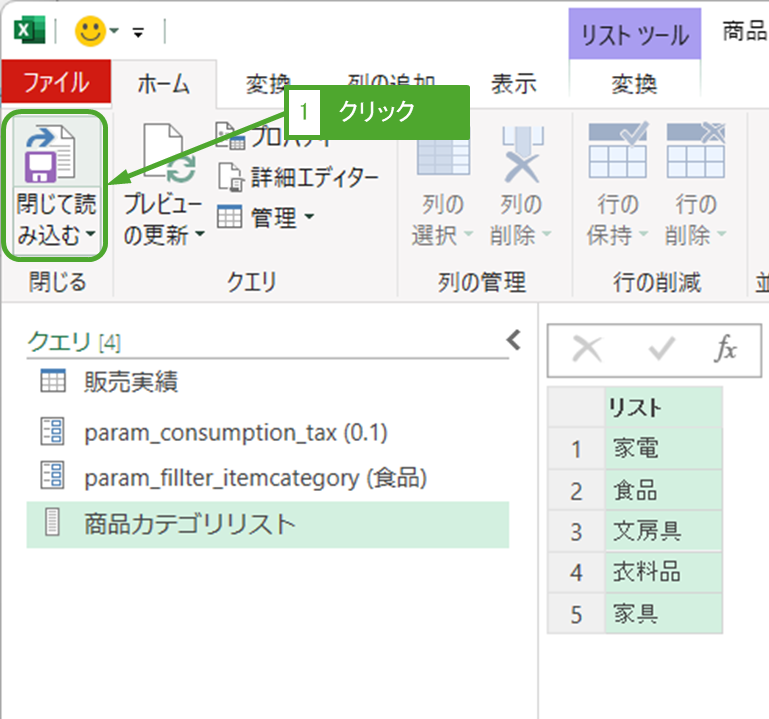Select the param_fillter_itemcategory query
The image size is (769, 719).
pos(255,478)
